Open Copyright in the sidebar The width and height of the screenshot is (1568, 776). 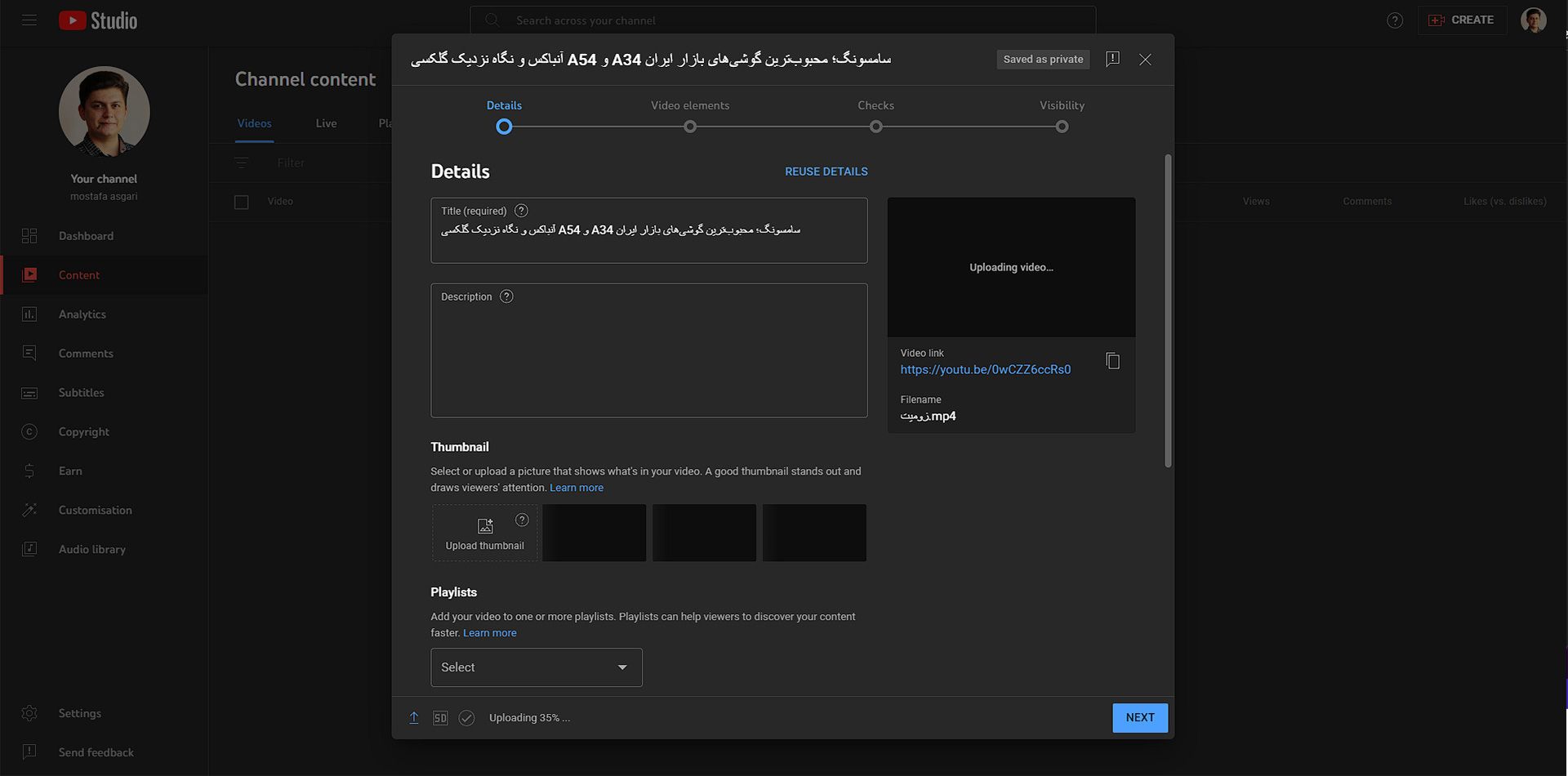[104, 432]
